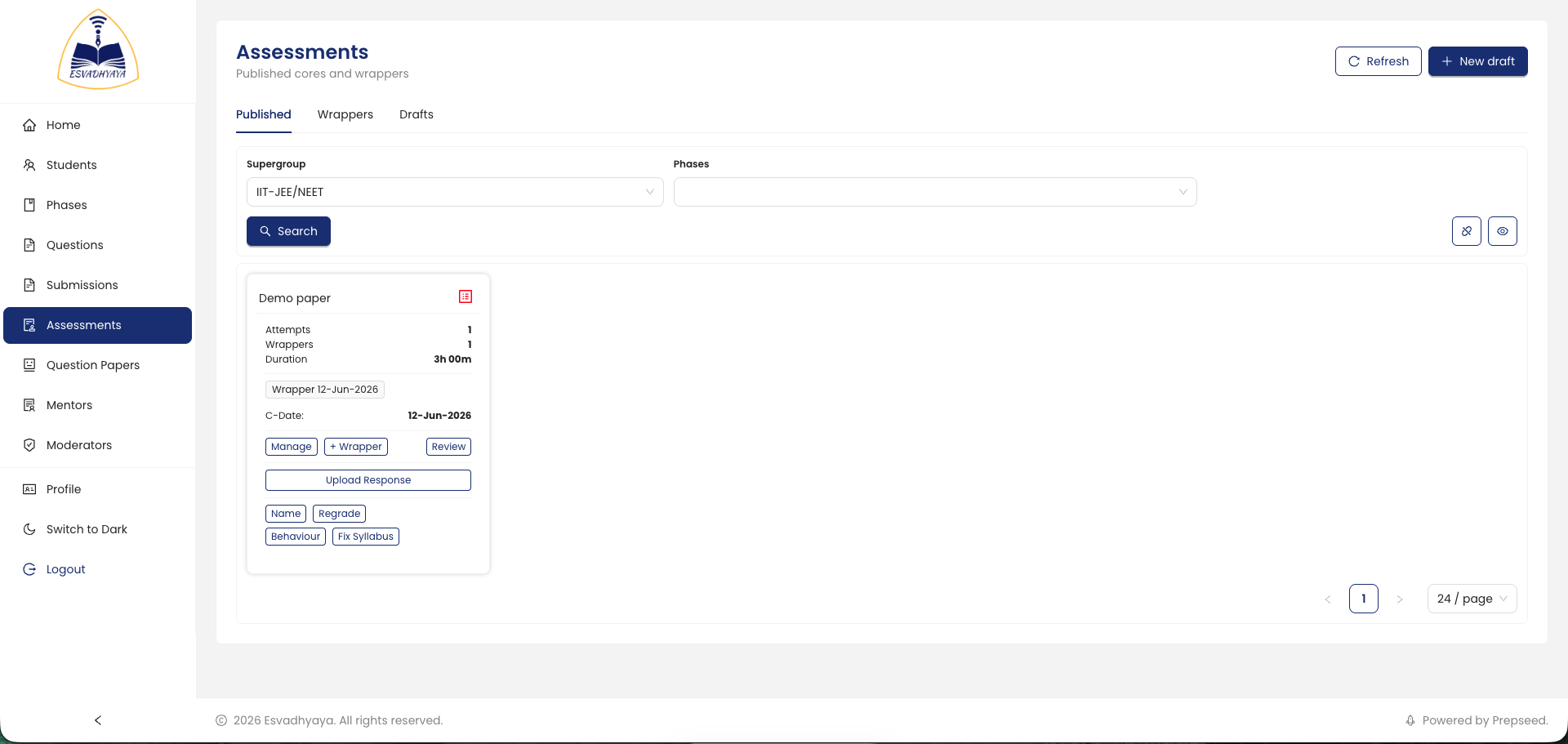Click the Esvadhyaya logo

(98, 49)
